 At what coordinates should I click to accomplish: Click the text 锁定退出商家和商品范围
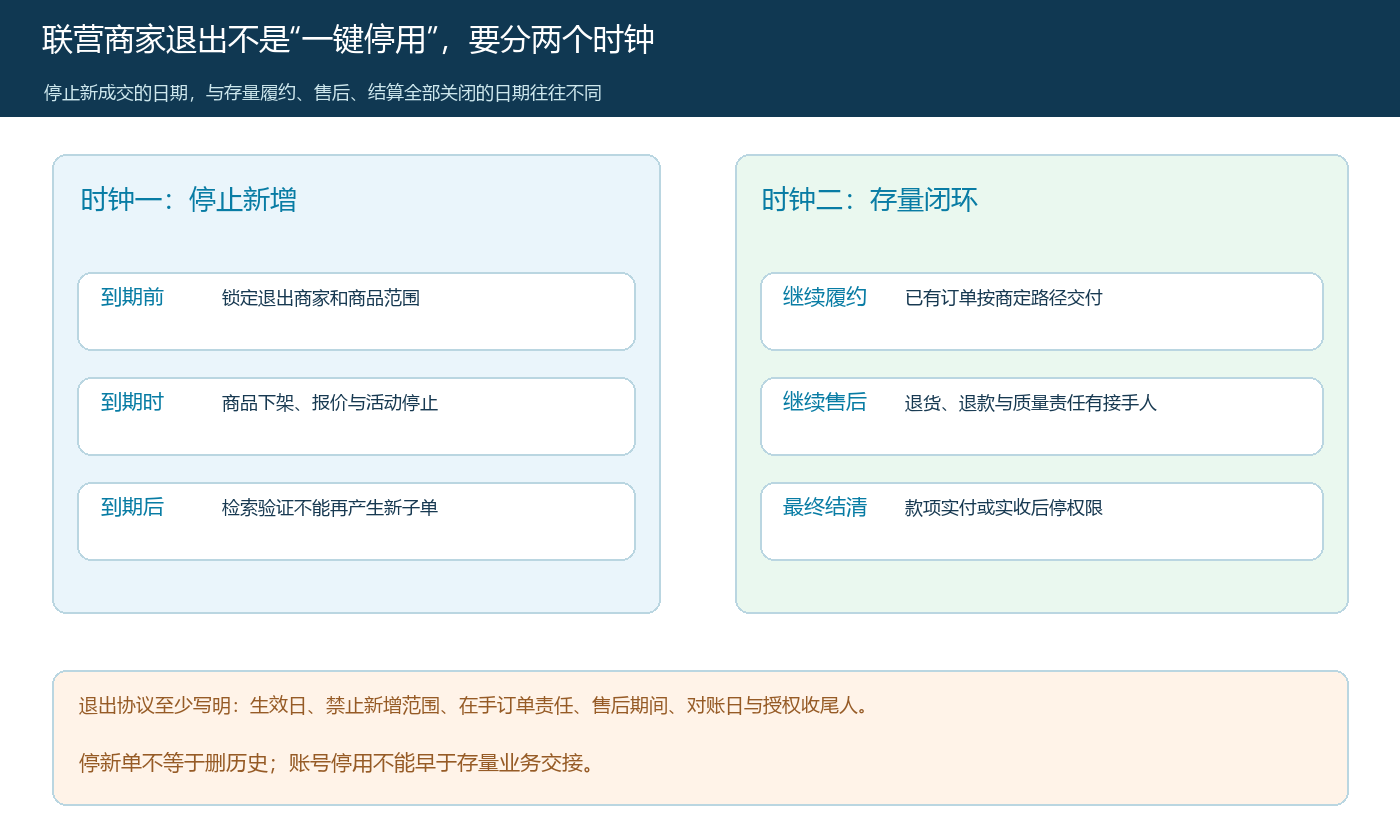point(321,298)
